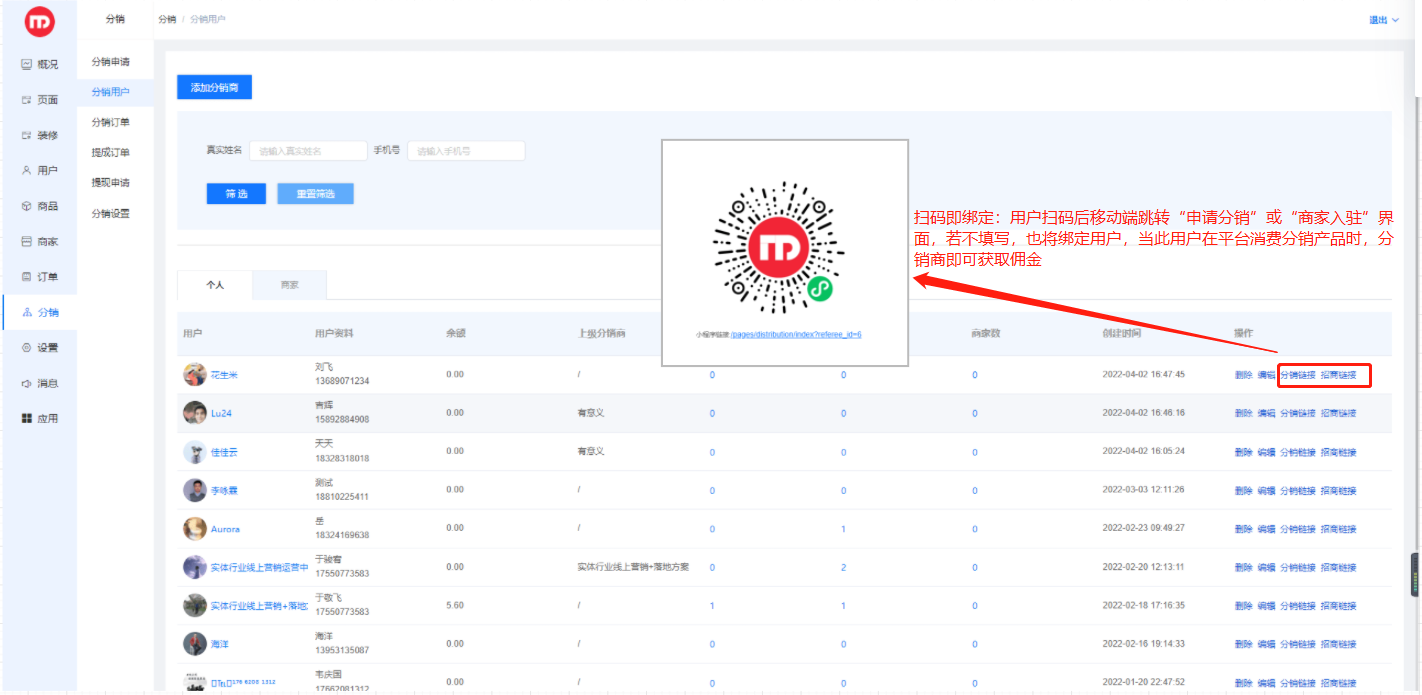The height and width of the screenshot is (695, 1422).
Task: Open the 设置 settings section
Action: tap(39, 348)
